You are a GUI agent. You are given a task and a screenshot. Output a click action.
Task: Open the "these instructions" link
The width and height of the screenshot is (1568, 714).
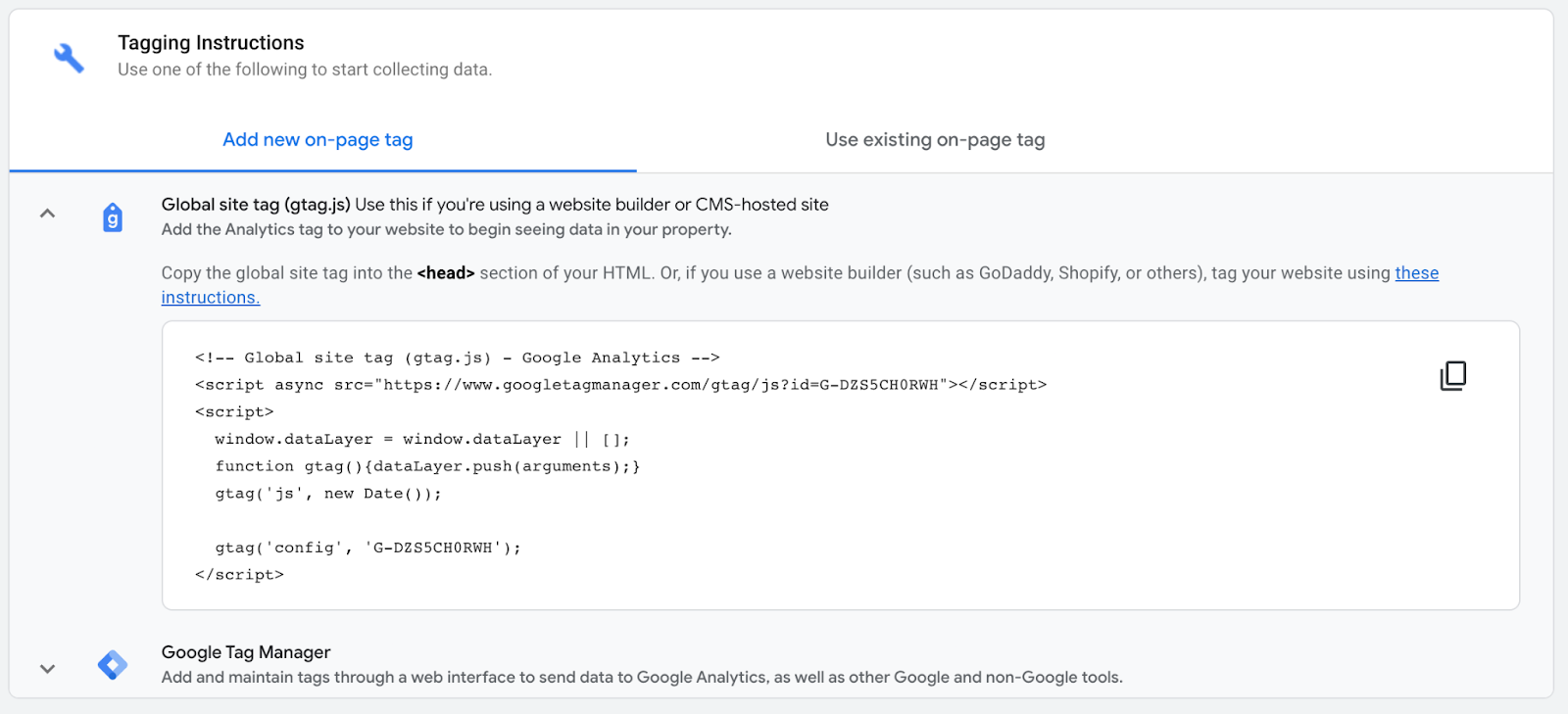(1416, 273)
